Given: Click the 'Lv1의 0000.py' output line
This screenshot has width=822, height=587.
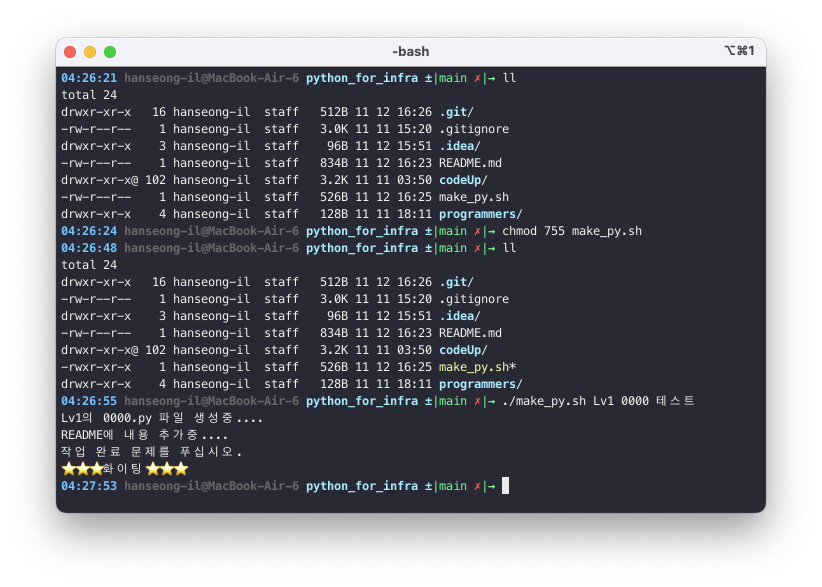Looking at the screenshot, I should coord(162,418).
